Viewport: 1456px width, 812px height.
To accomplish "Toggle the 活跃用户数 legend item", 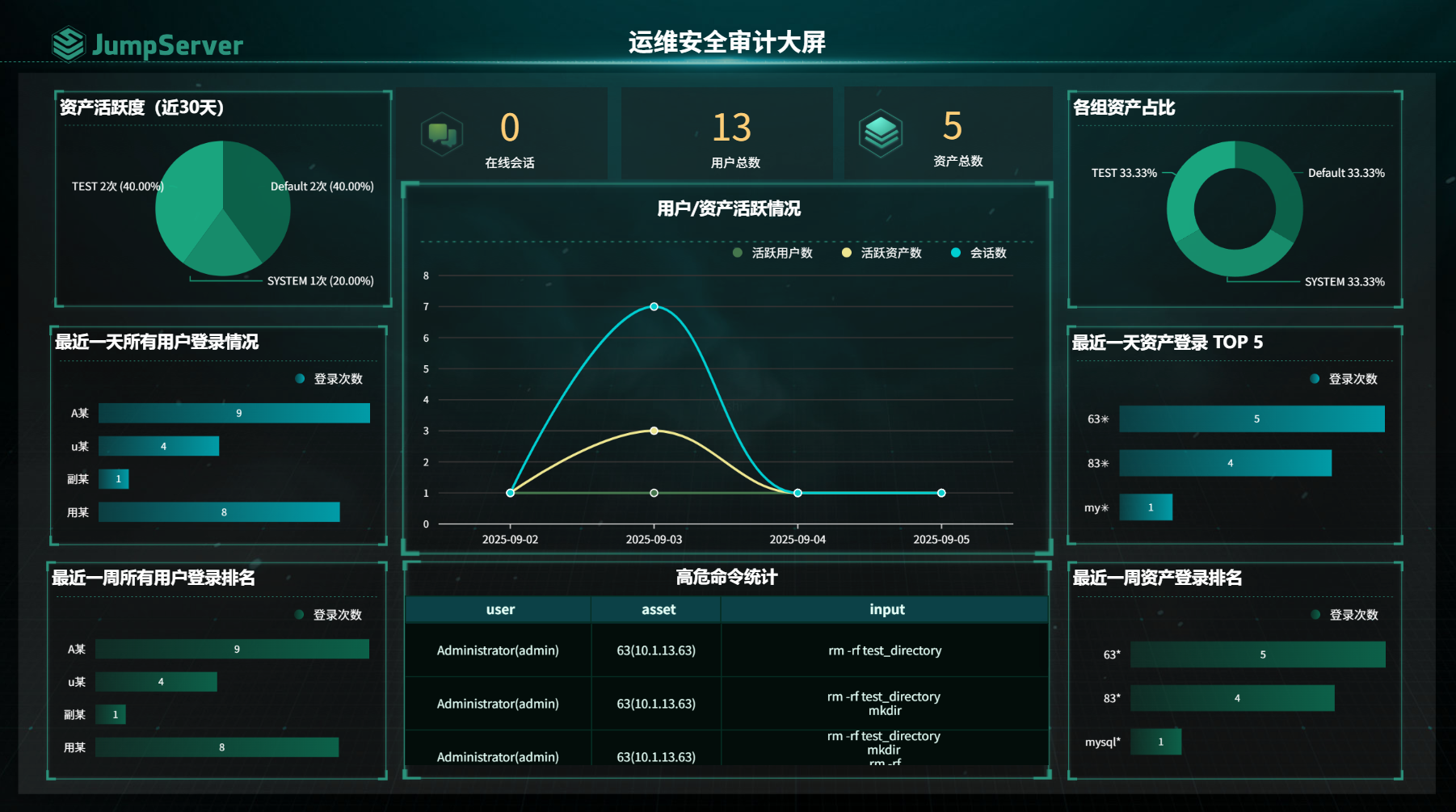I will tap(772, 253).
